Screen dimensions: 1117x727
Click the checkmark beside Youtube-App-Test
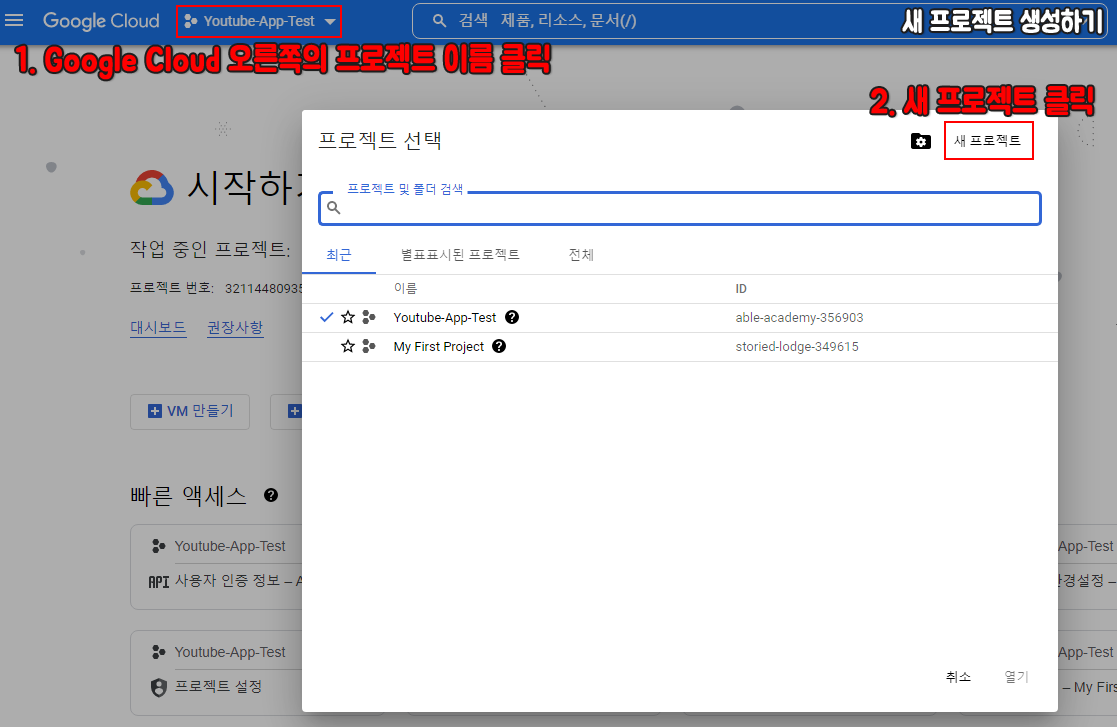(326, 318)
